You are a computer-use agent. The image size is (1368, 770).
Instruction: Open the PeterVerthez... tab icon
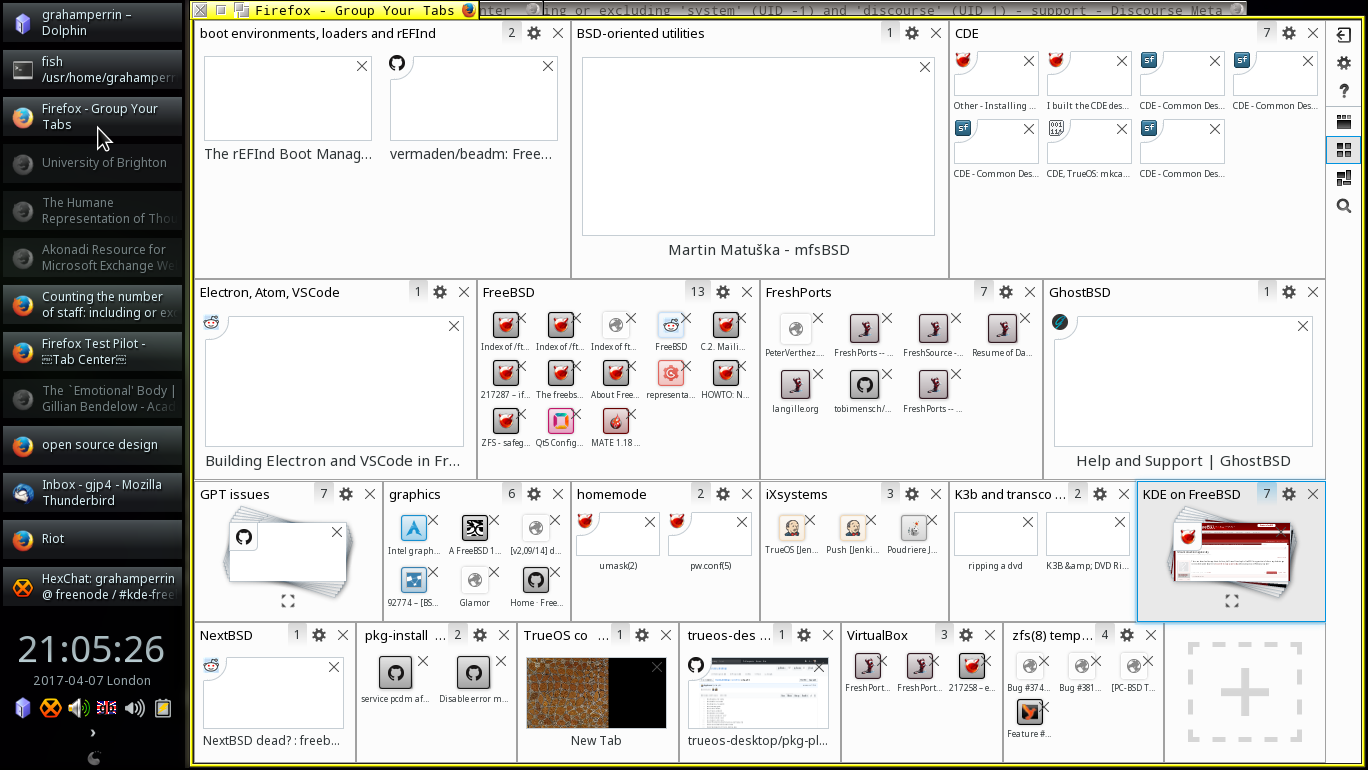(x=795, y=329)
